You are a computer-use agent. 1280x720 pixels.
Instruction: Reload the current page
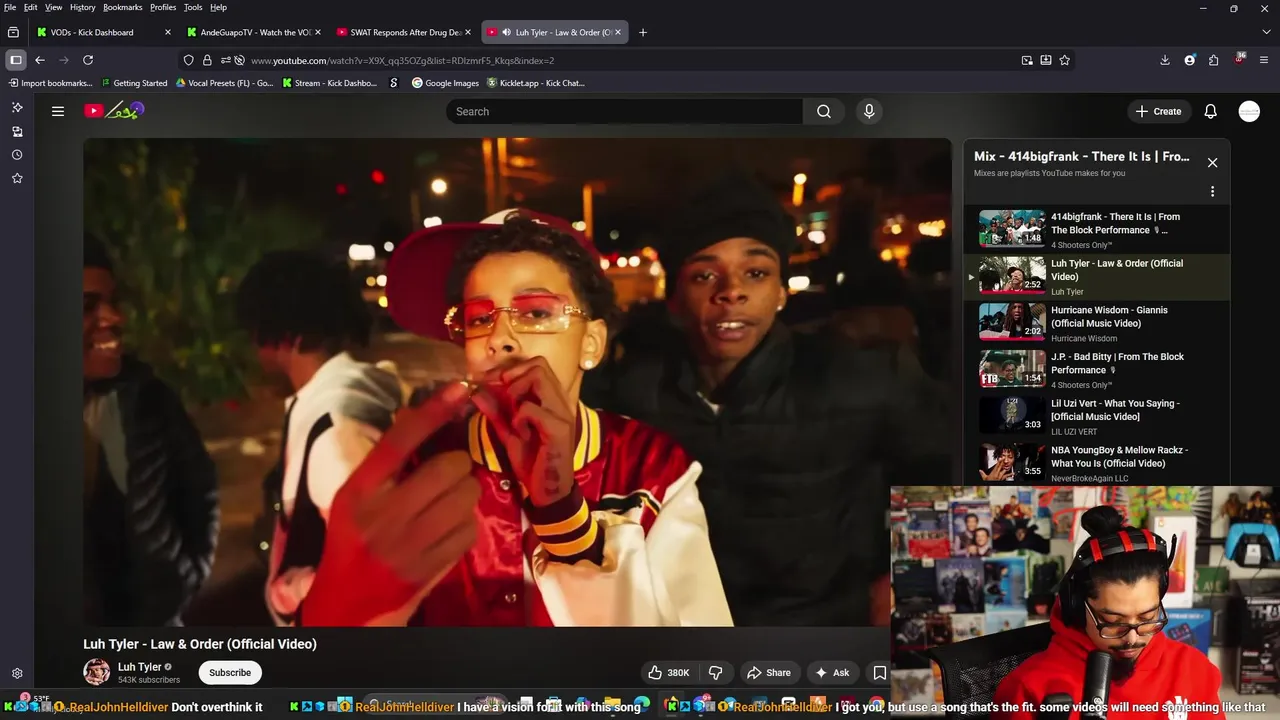pyautogui.click(x=88, y=60)
